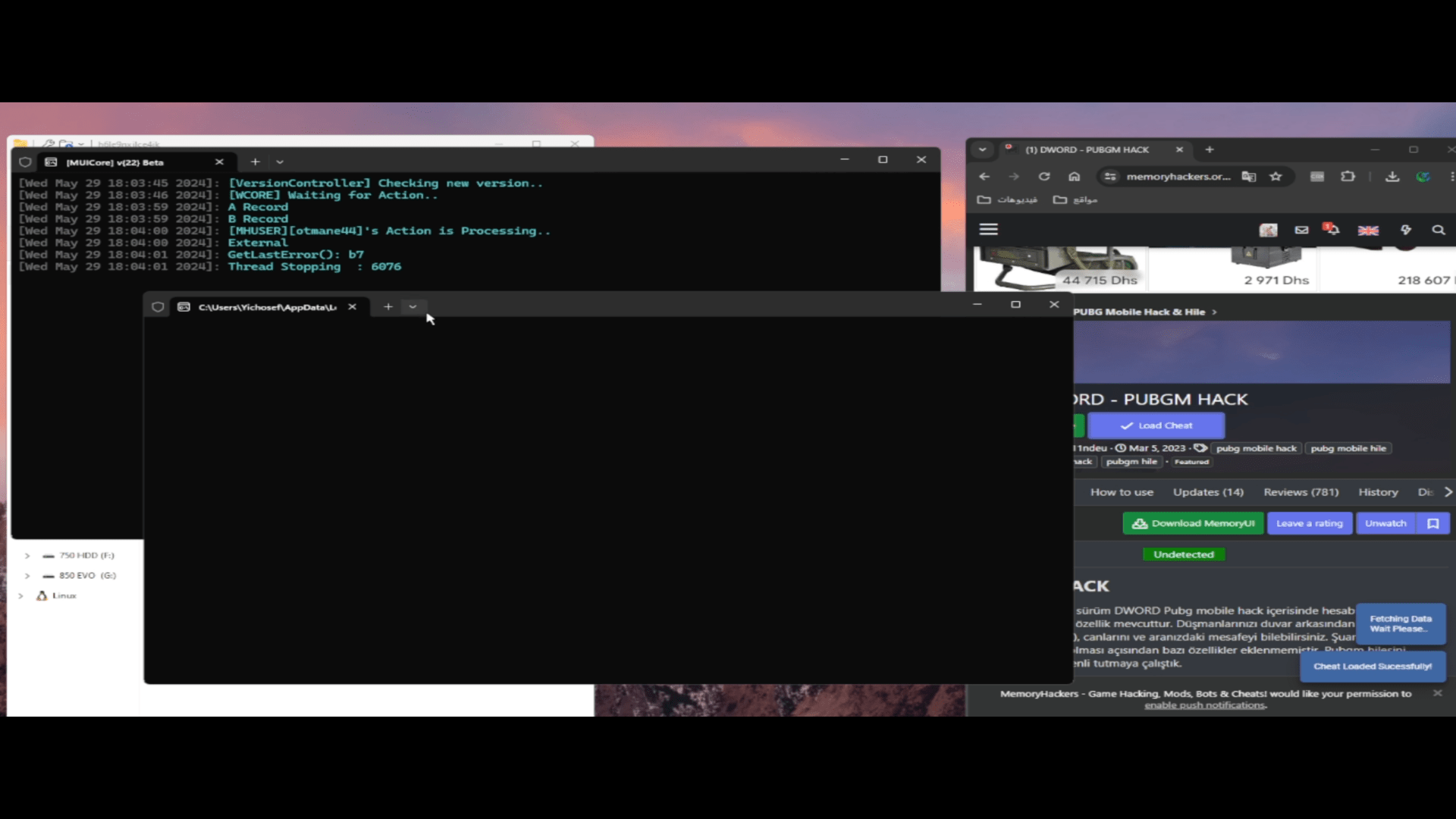The image size is (1456, 819).
Task: Open a new browser tab
Action: 1210,149
